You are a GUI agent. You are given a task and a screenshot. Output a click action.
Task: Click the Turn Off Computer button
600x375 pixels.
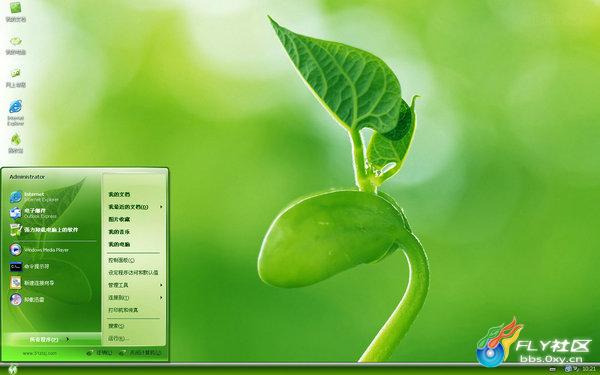140,352
